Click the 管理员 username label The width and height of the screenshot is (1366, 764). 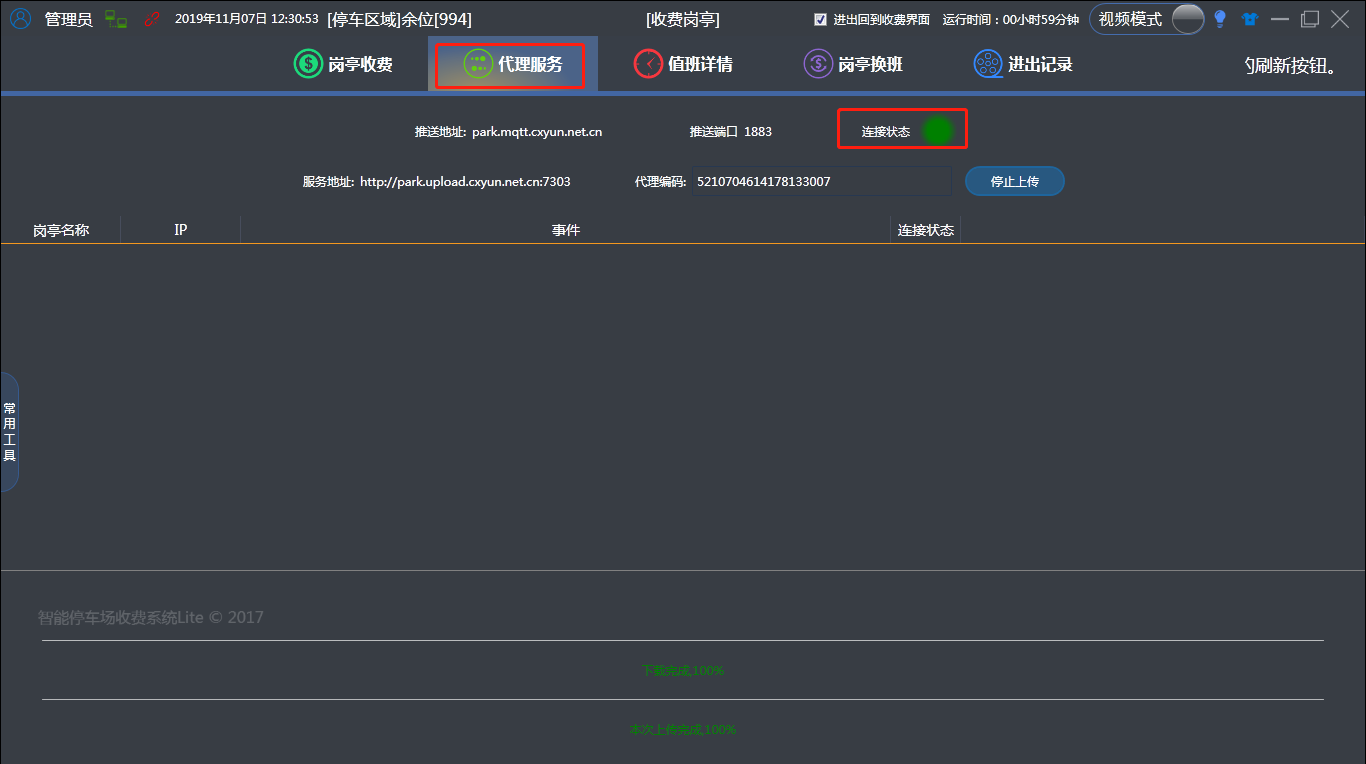click(x=68, y=19)
